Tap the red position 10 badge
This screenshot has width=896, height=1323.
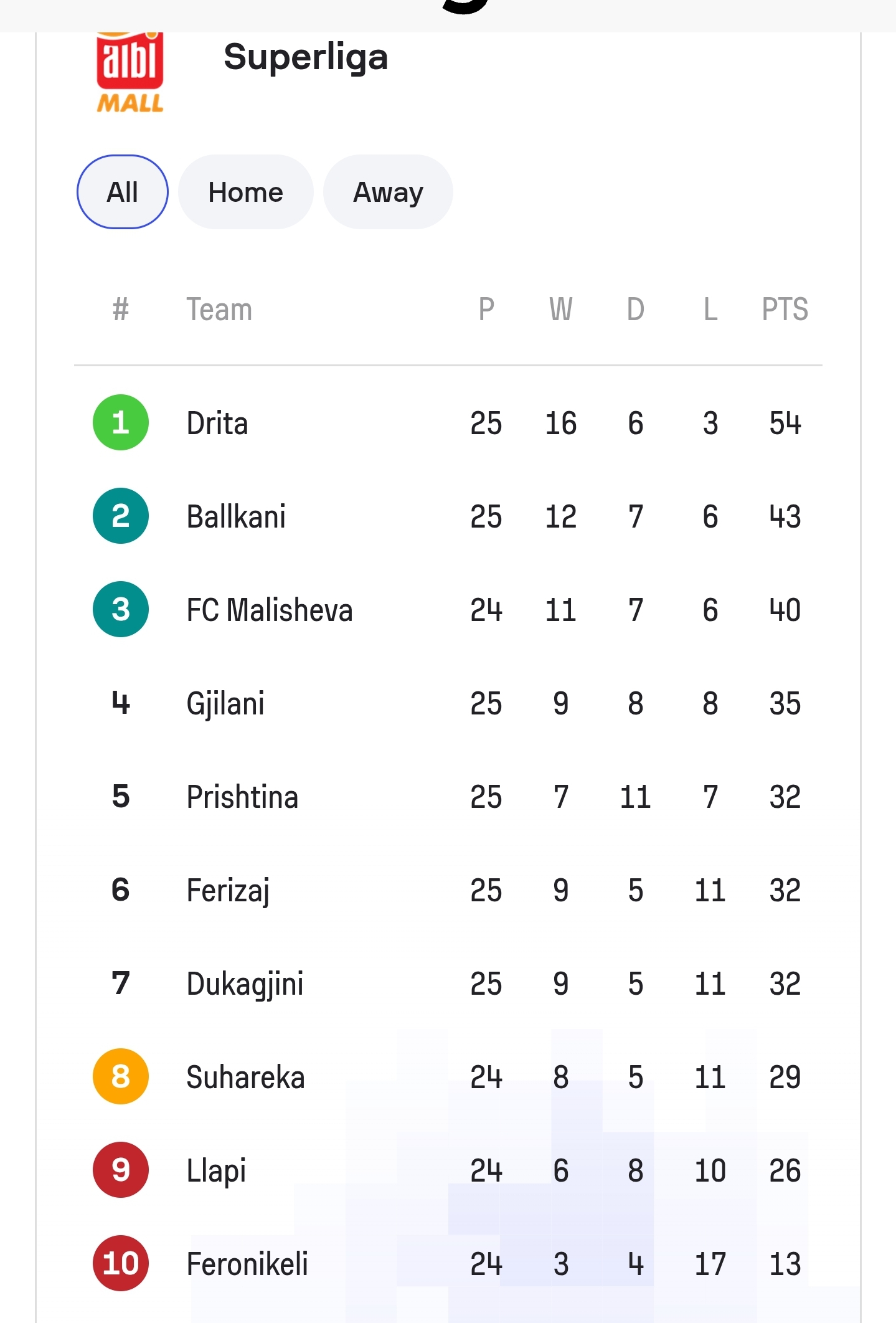pyautogui.click(x=121, y=1263)
